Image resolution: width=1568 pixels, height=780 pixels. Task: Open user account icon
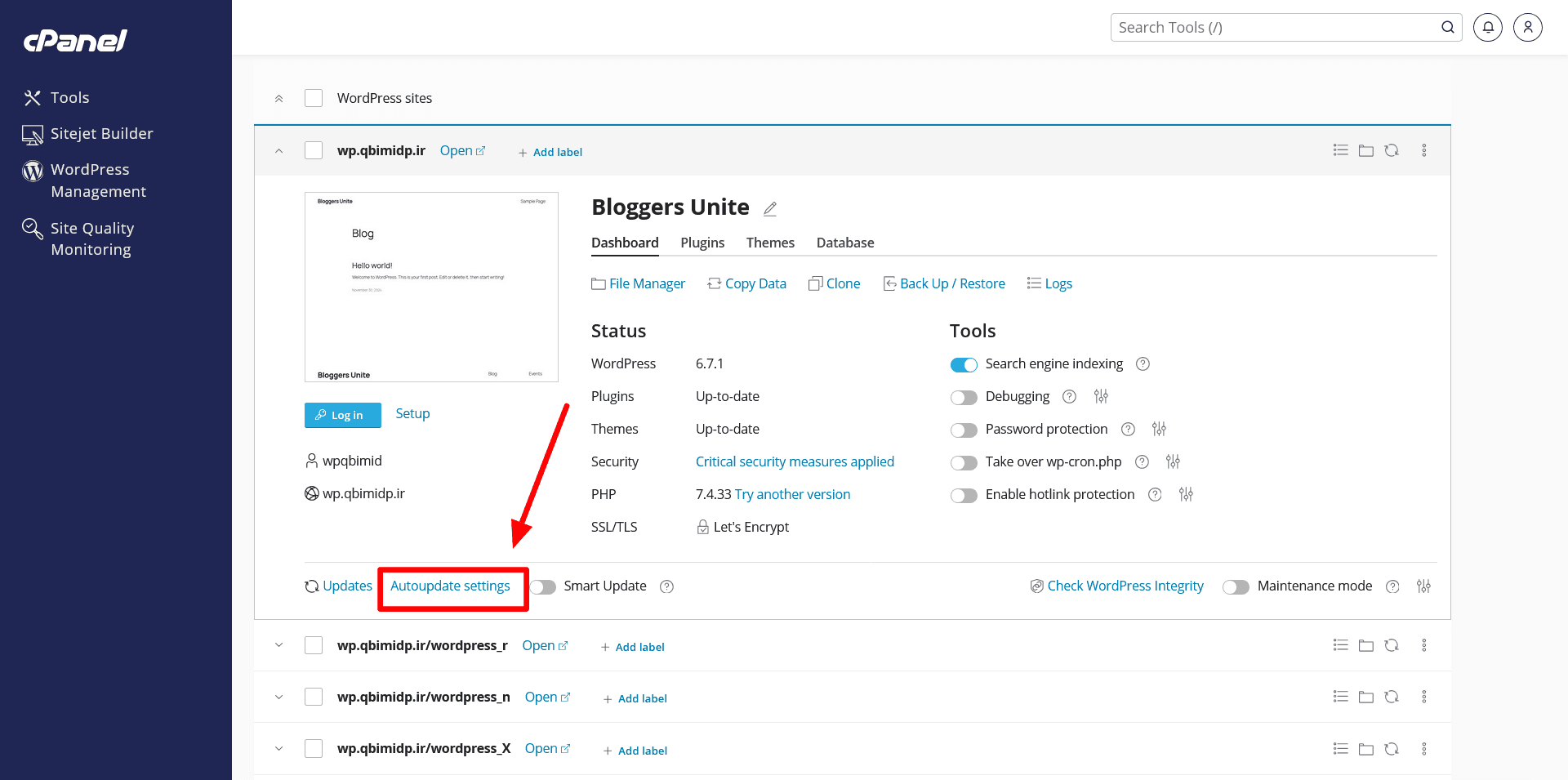point(1528,27)
